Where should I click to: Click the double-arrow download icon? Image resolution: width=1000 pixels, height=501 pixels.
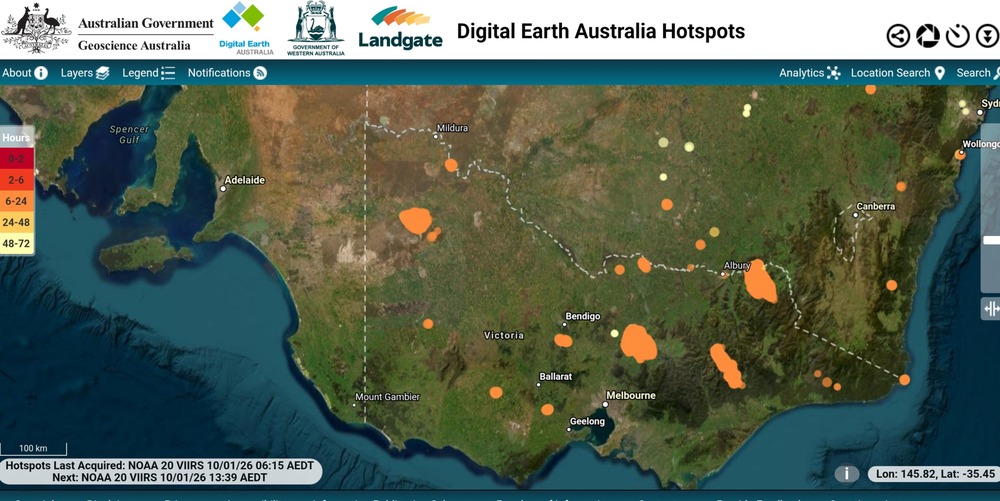[987, 36]
